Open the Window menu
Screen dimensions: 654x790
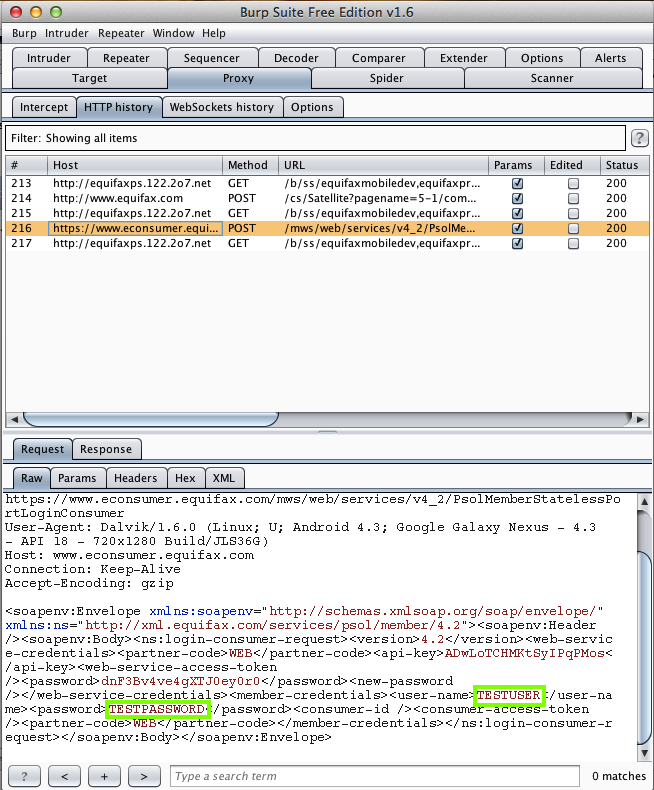point(173,33)
